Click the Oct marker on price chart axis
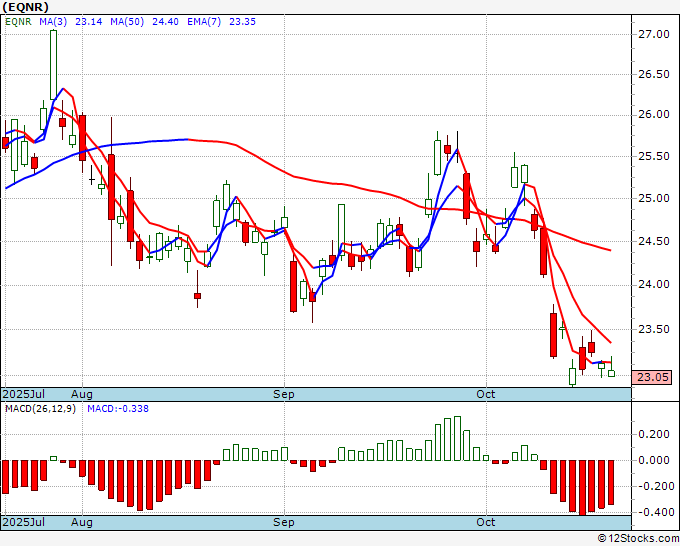 (x=487, y=394)
